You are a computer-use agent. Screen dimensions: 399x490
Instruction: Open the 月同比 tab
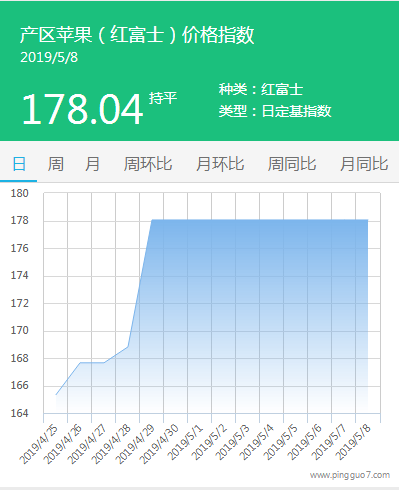tap(364, 164)
